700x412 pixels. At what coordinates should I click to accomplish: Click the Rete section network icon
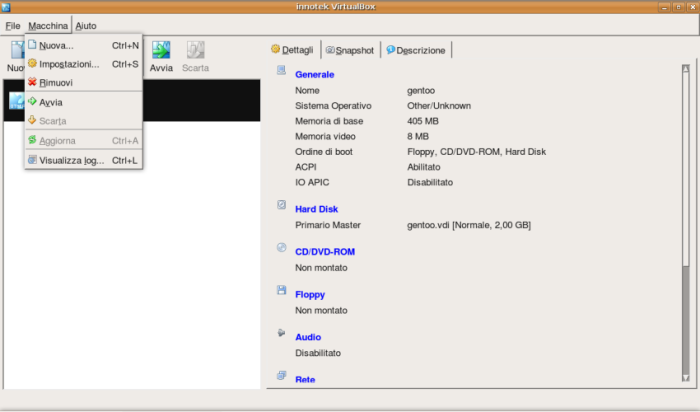[x=281, y=375]
